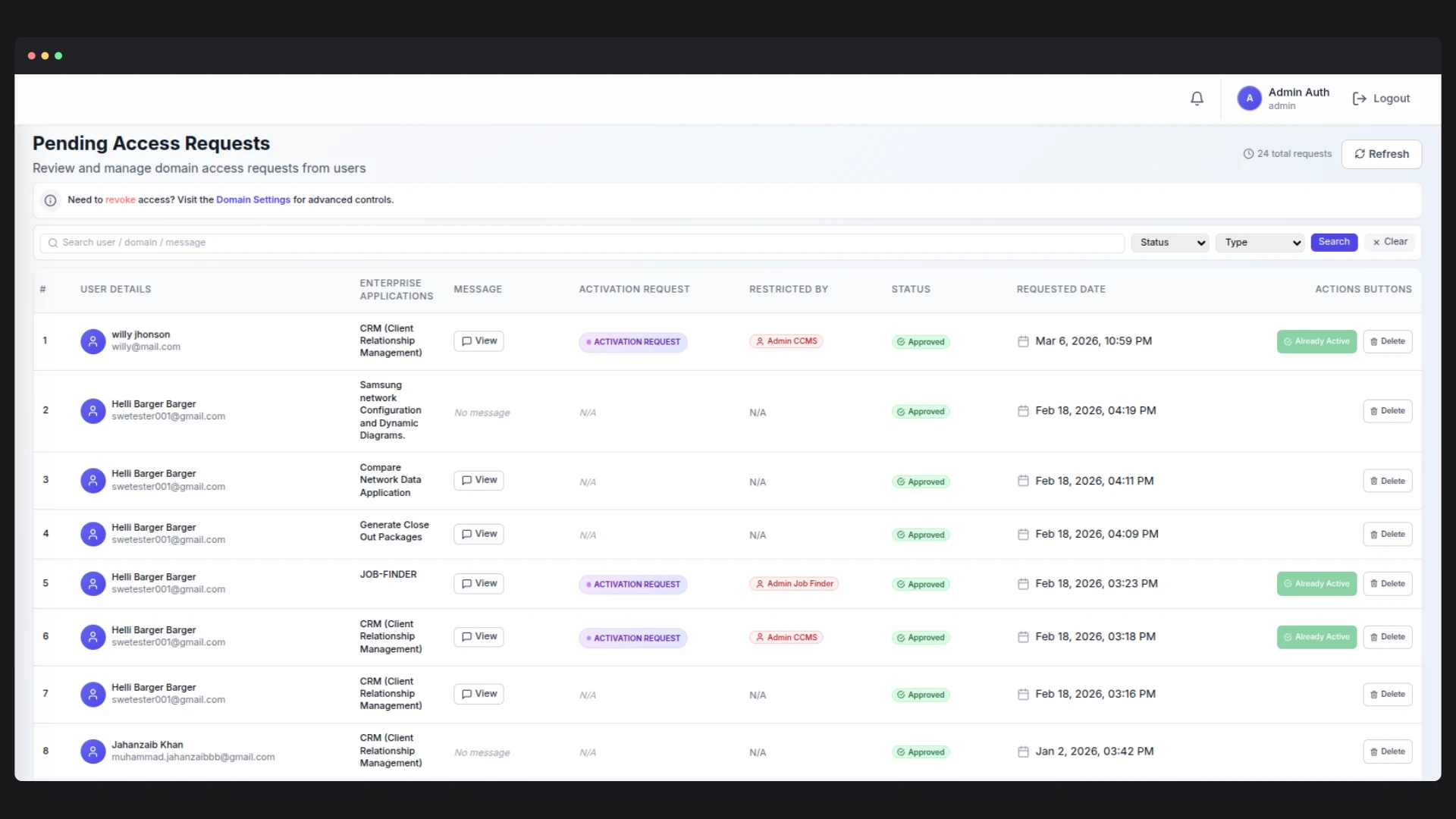Focus the search user / domain / message field
Image resolution: width=1456 pixels, height=819 pixels.
click(x=582, y=243)
